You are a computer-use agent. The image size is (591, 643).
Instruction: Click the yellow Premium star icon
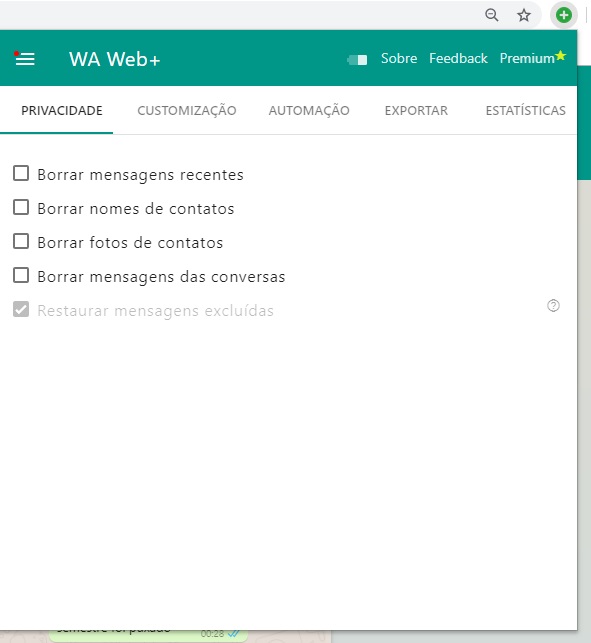point(561,55)
